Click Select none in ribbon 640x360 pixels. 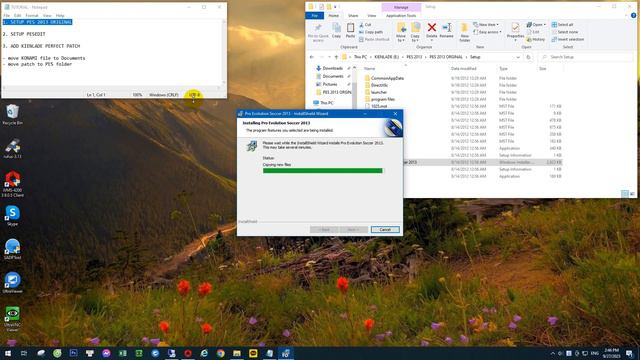(x=565, y=32)
